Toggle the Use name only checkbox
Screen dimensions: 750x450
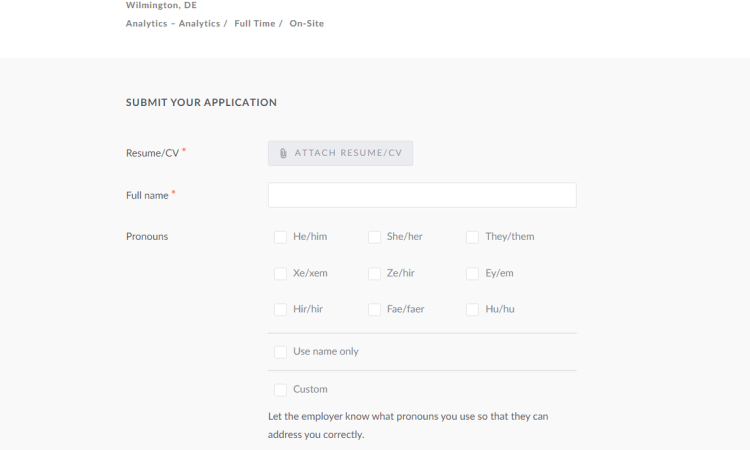pos(280,352)
